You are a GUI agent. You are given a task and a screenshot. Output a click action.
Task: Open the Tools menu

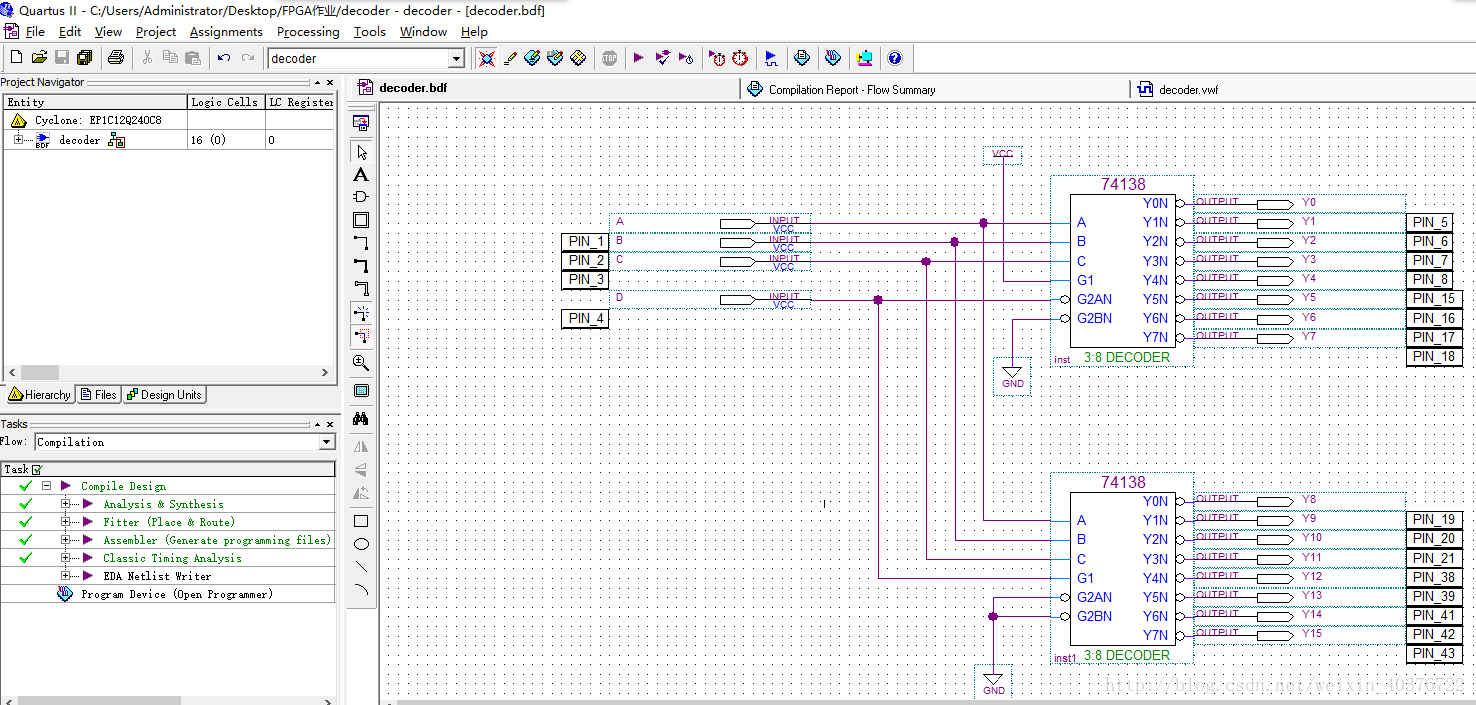tap(369, 32)
